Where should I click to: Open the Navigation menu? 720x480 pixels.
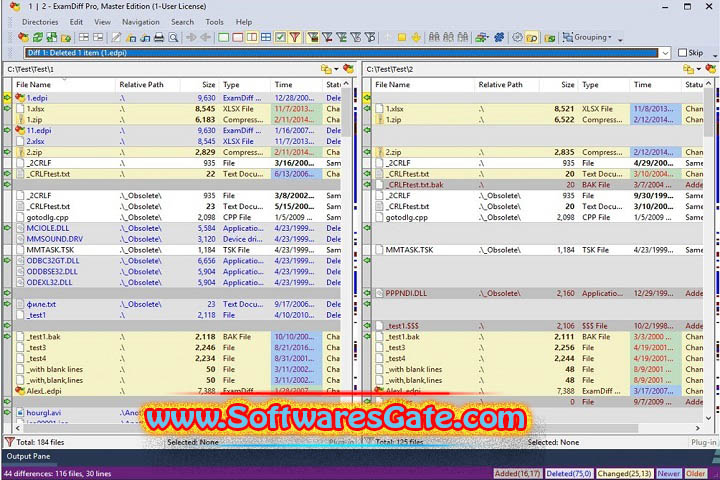141,22
